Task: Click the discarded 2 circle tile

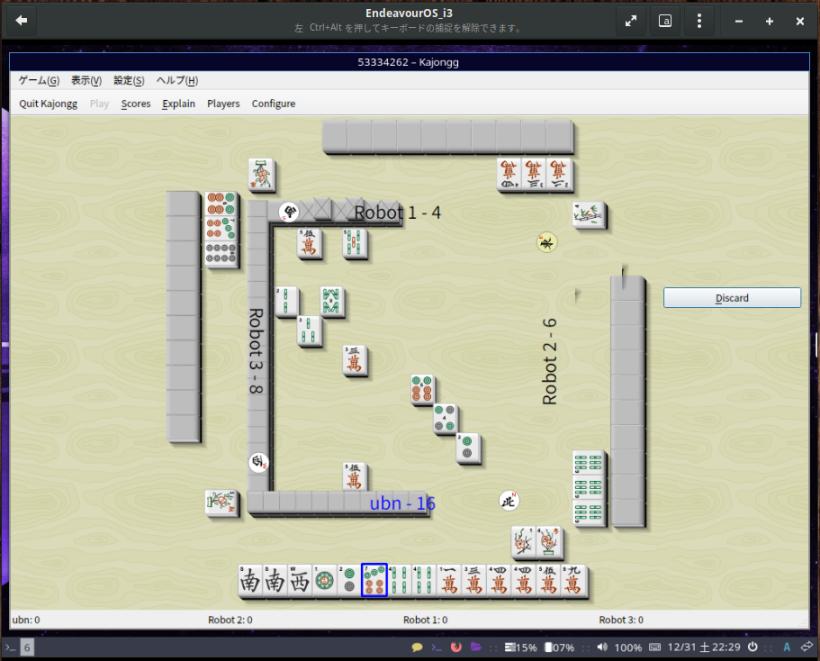Action: pyautogui.click(x=468, y=448)
